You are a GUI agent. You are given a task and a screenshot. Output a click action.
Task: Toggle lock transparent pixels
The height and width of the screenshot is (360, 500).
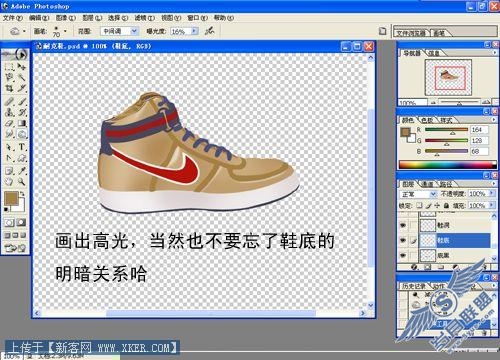coord(419,206)
